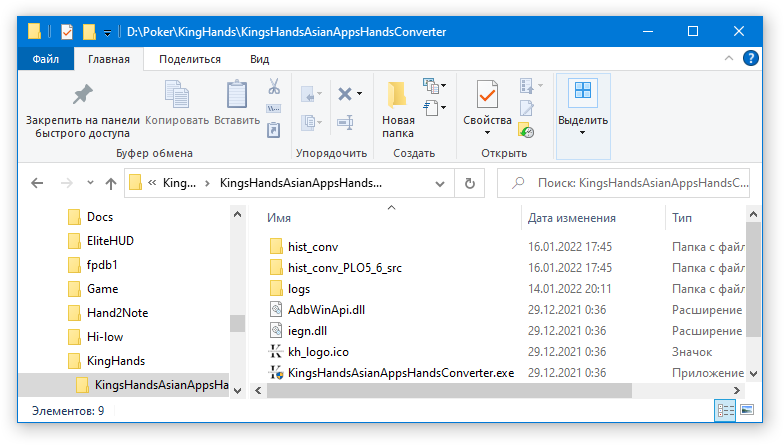
Task: Click the search box Поиск field
Action: click(x=623, y=183)
